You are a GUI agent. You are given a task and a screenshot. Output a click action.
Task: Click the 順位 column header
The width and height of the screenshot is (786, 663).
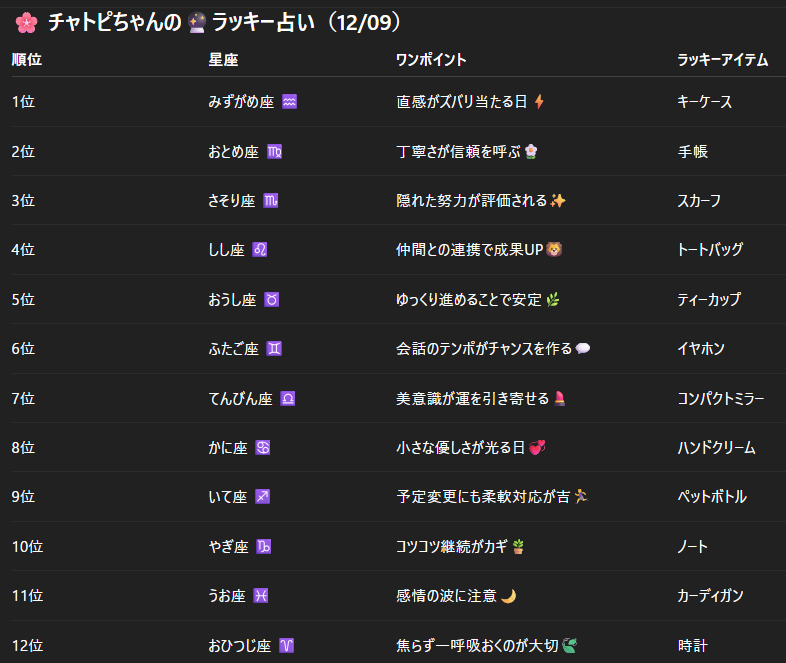tap(27, 60)
